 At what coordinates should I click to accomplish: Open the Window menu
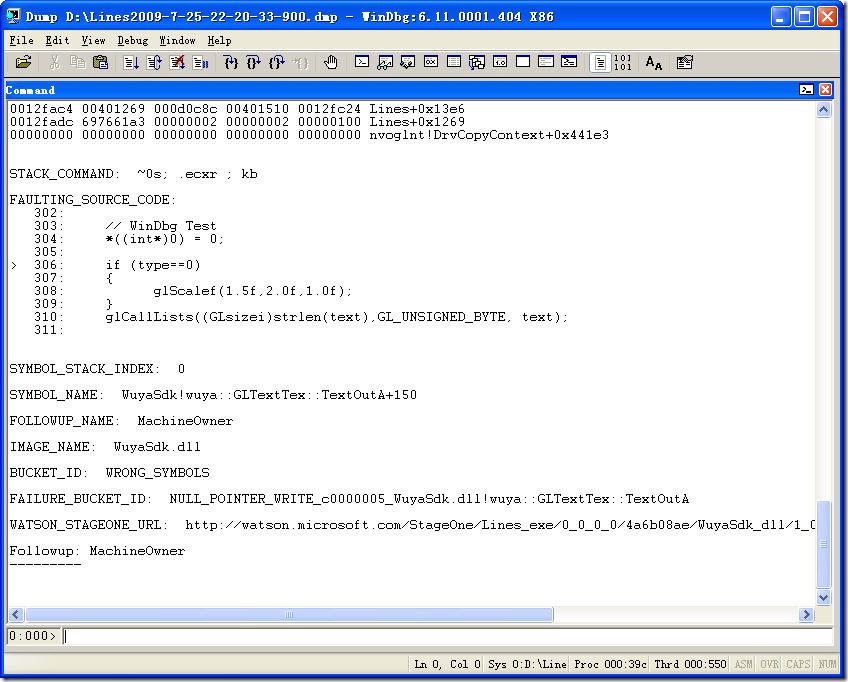tap(177, 41)
